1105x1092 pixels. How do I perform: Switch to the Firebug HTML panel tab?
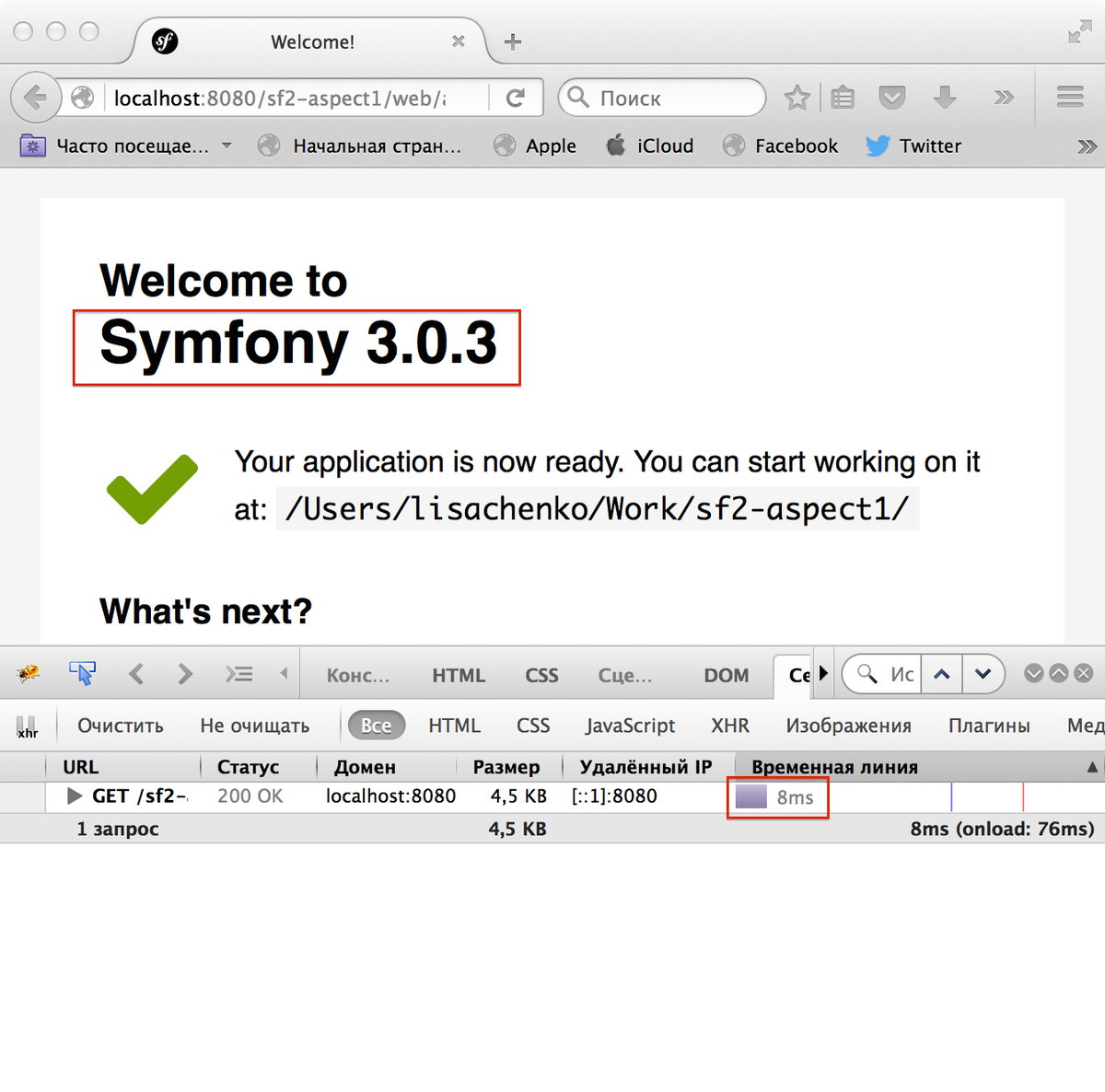click(459, 675)
